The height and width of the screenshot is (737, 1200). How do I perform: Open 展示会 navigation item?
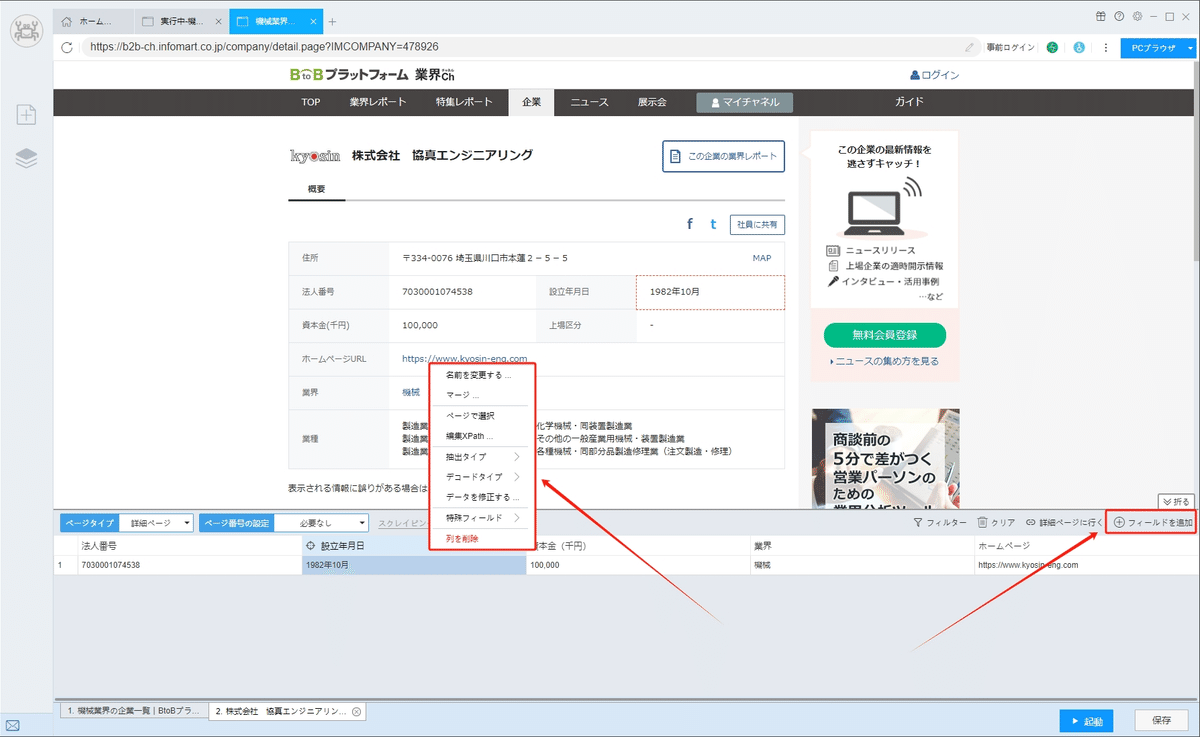[x=652, y=102]
